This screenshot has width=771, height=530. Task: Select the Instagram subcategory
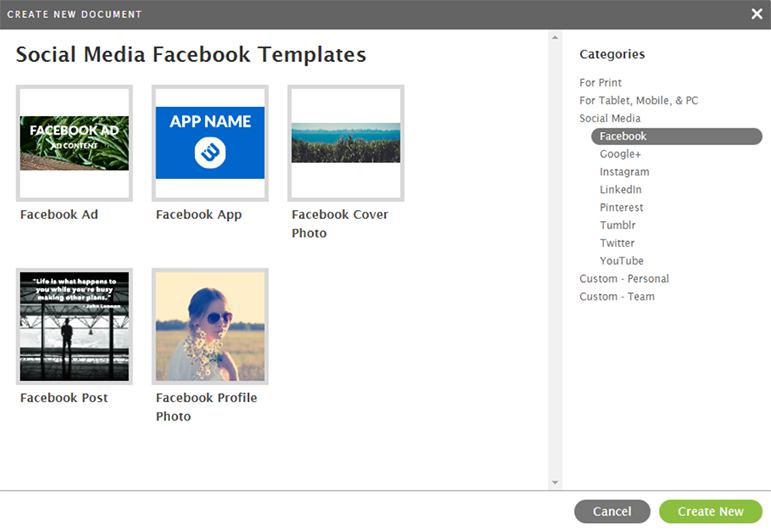(x=624, y=172)
